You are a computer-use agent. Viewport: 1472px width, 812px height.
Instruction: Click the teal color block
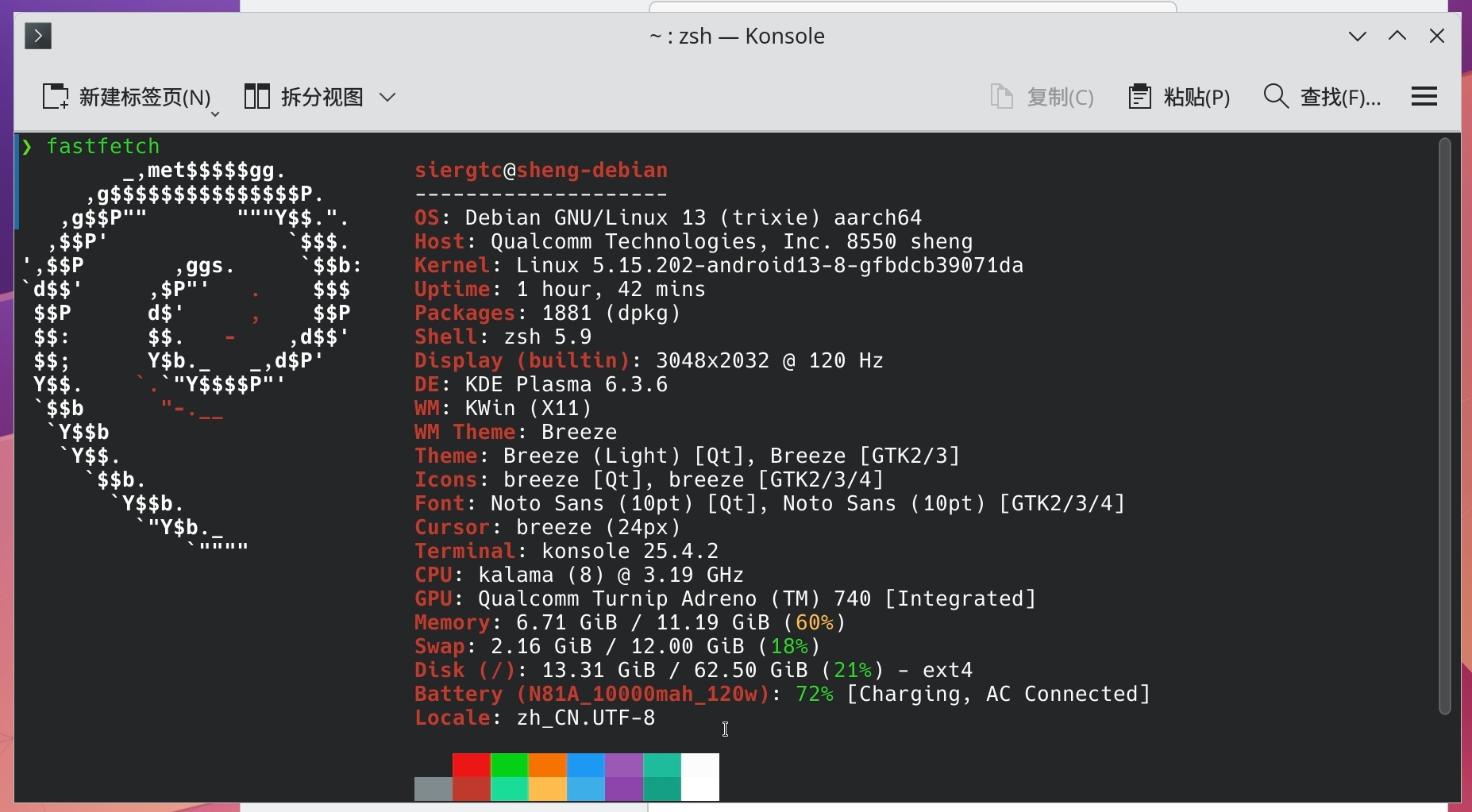[x=662, y=765]
